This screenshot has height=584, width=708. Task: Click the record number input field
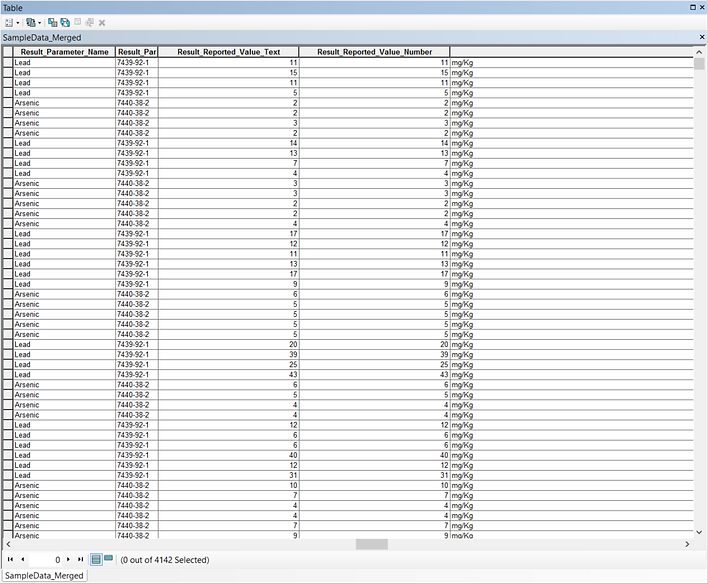click(x=46, y=560)
